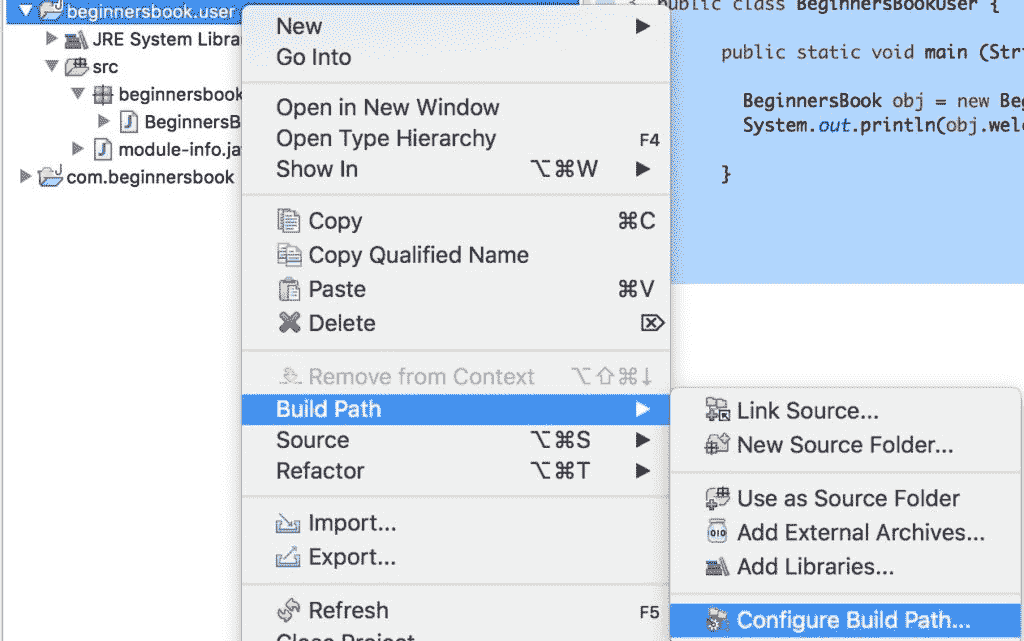Open the Refactor submenu

point(320,471)
